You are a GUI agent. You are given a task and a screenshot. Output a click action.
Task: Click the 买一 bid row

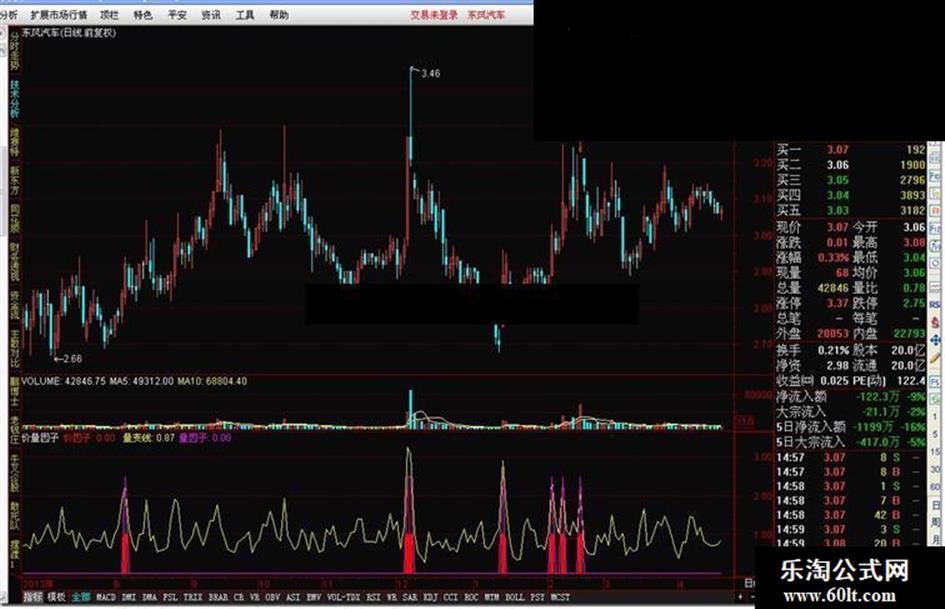click(x=850, y=150)
